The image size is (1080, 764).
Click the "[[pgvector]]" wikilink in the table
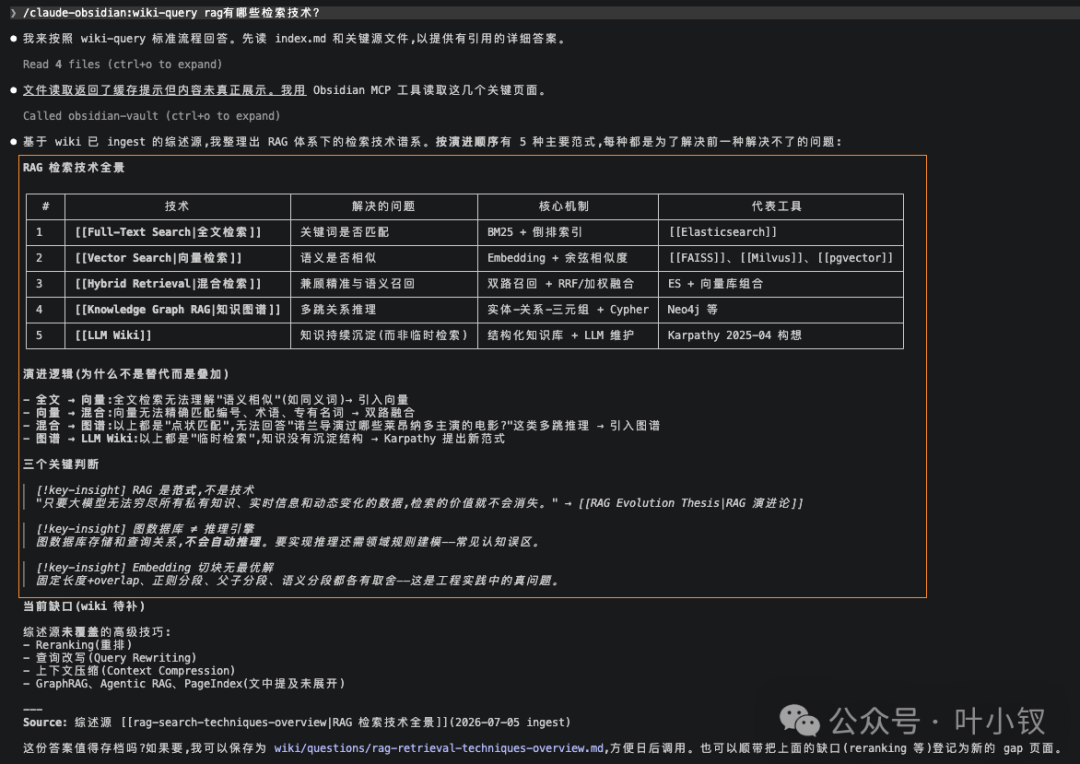(x=855, y=258)
